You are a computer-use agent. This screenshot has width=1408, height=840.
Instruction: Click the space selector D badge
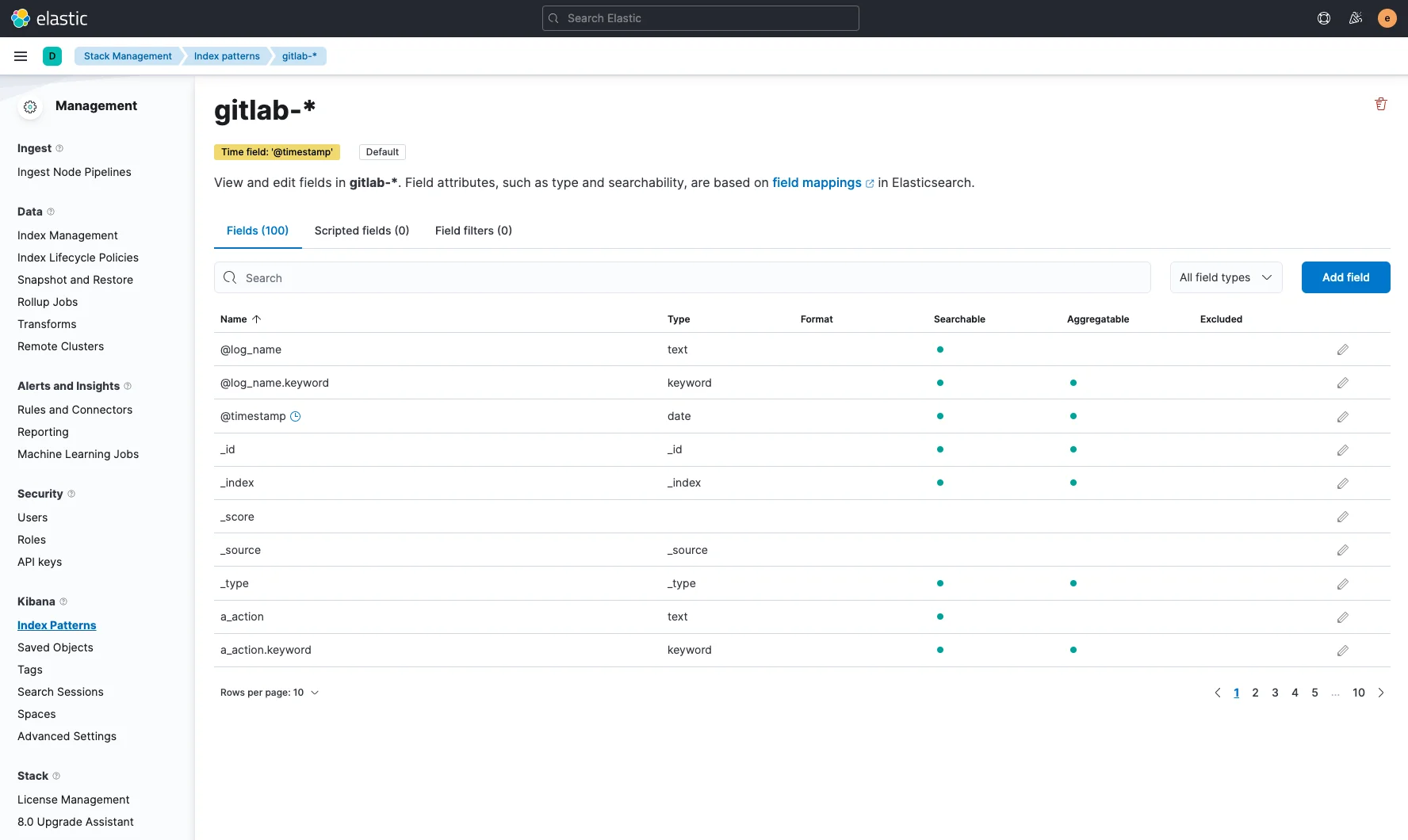(x=52, y=56)
